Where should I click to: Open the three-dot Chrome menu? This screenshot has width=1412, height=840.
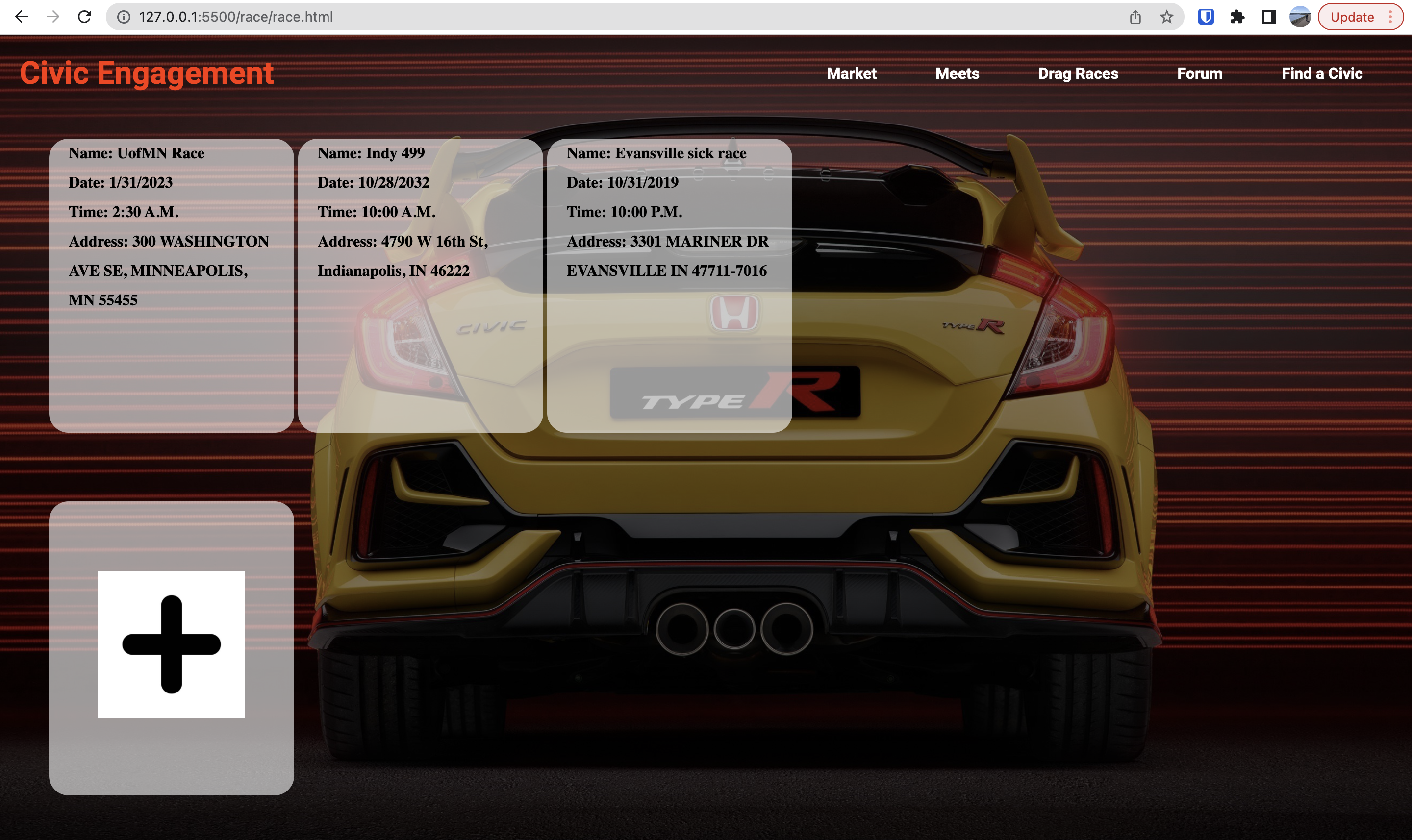[x=1390, y=17]
